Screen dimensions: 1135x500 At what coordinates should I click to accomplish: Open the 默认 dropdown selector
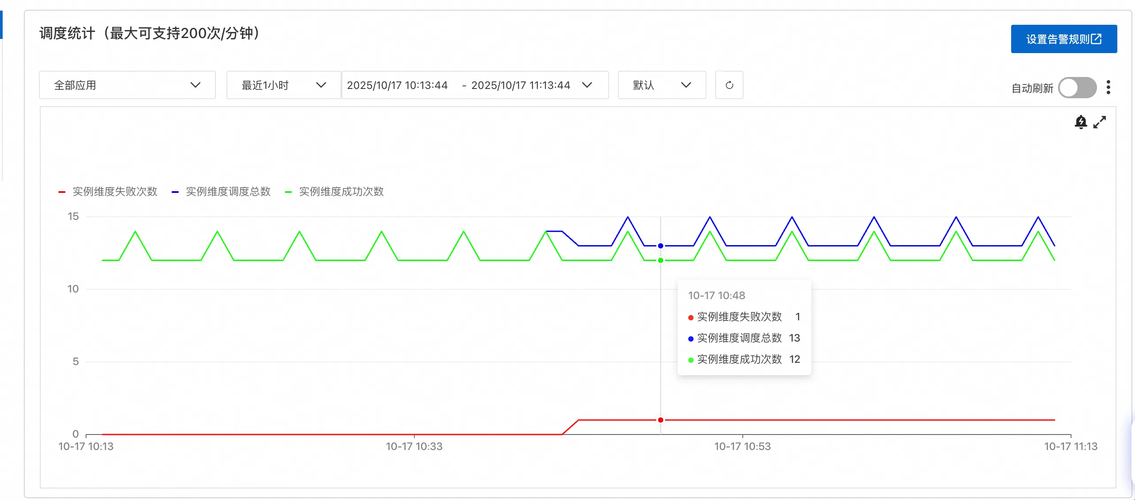point(661,85)
